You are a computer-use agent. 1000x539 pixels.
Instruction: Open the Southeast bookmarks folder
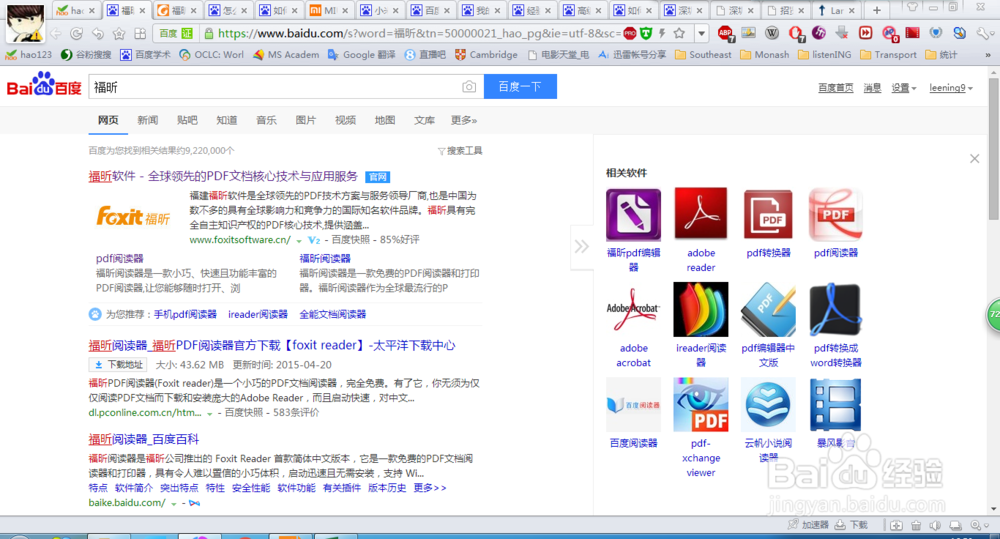click(703, 55)
